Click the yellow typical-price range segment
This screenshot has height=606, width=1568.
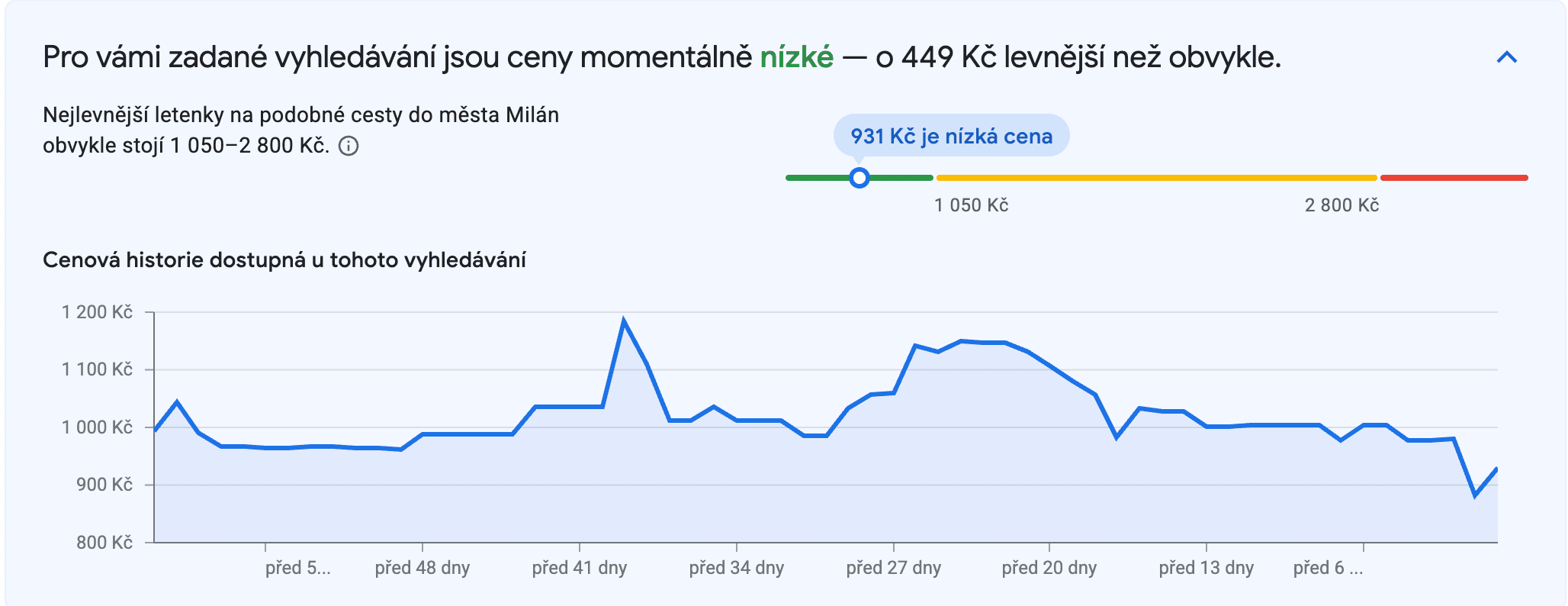pyautogui.click(x=1156, y=178)
